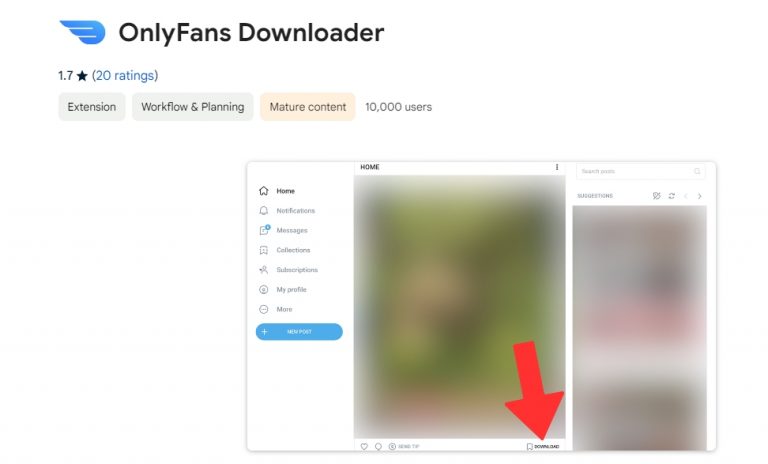The image size is (768, 464).
Task: Open the 20 ratings link
Action: pos(125,75)
